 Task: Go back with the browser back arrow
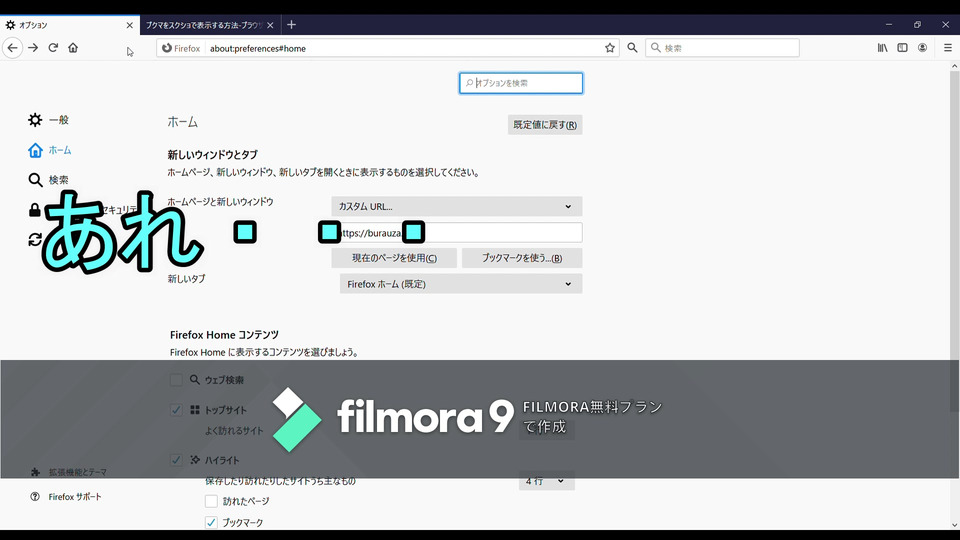tap(12, 48)
